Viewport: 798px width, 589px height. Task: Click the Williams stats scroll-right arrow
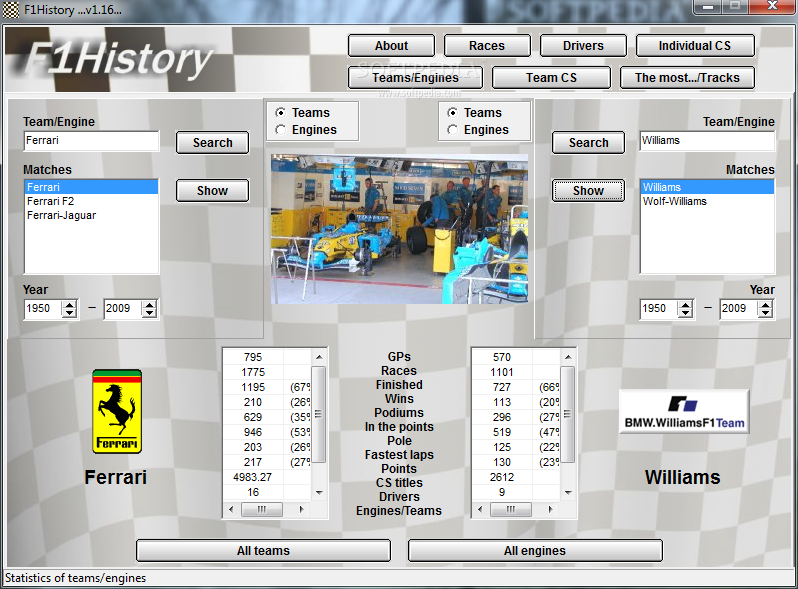coord(551,509)
